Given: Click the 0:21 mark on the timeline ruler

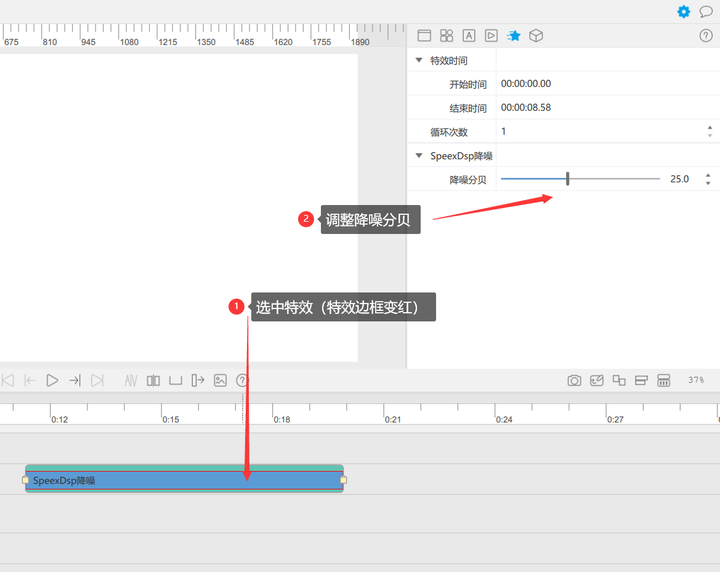Looking at the screenshot, I should coord(393,419).
